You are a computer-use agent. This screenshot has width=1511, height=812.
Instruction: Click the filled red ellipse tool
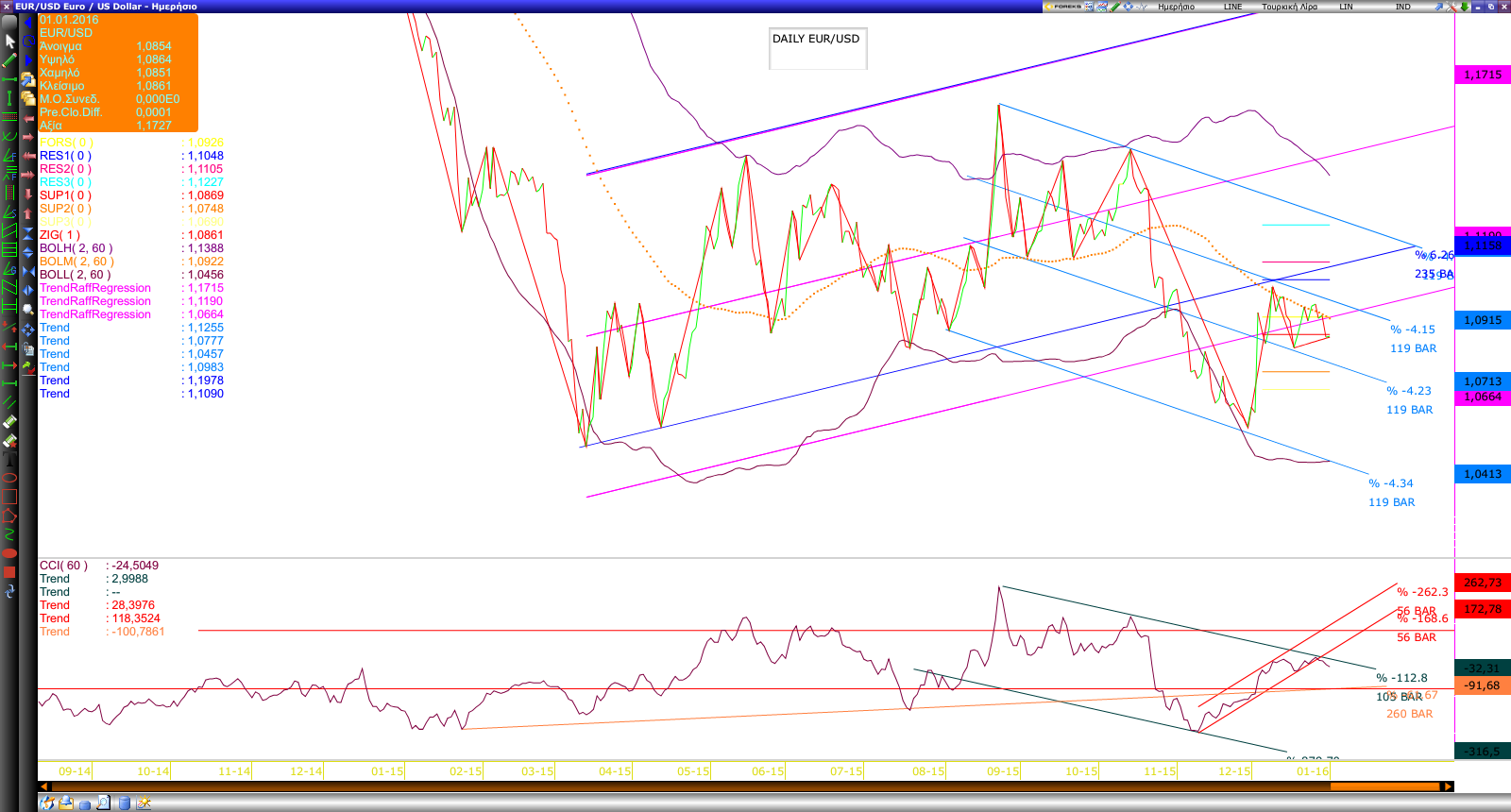9,553
